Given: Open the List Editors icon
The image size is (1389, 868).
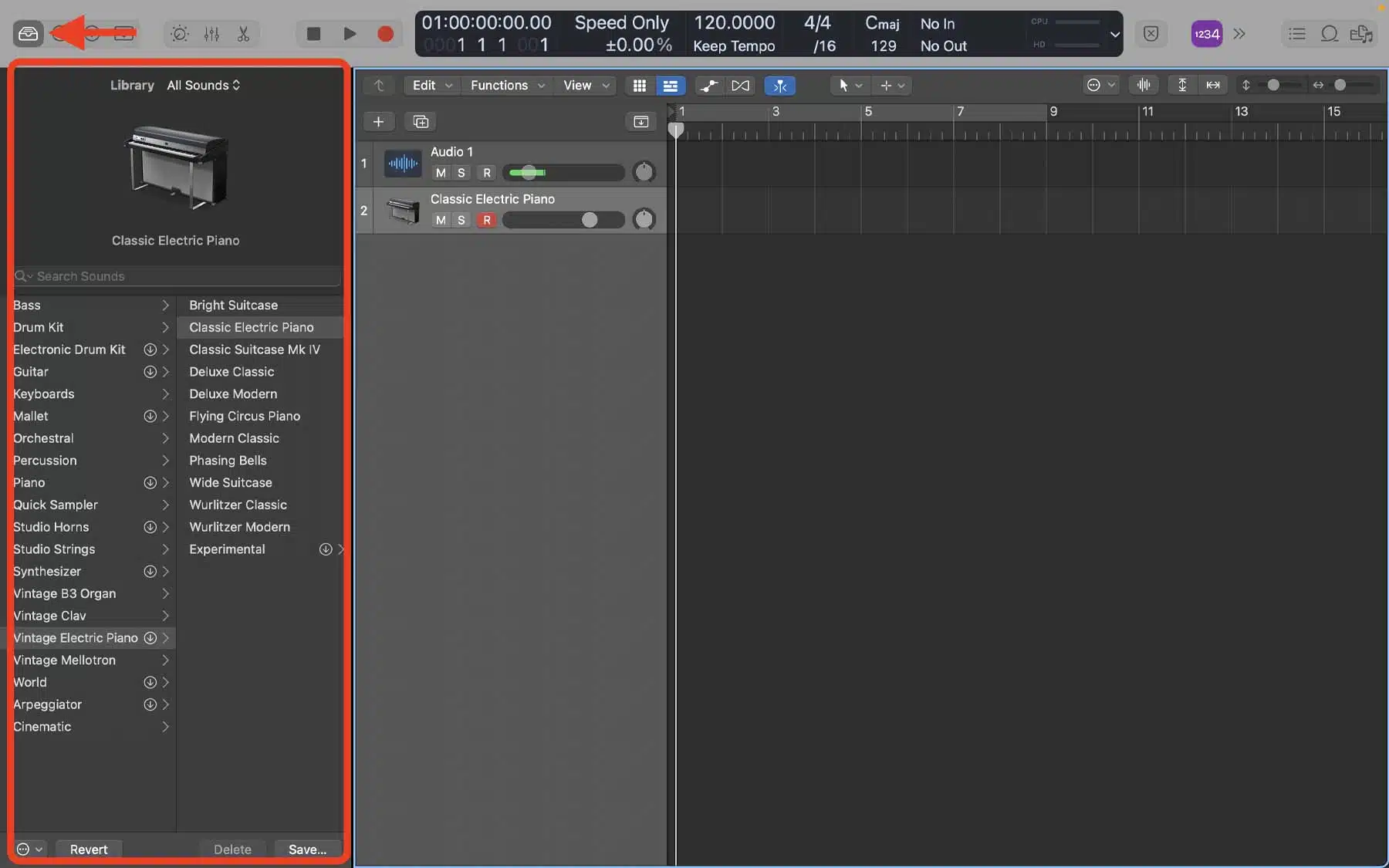Looking at the screenshot, I should [x=1297, y=34].
